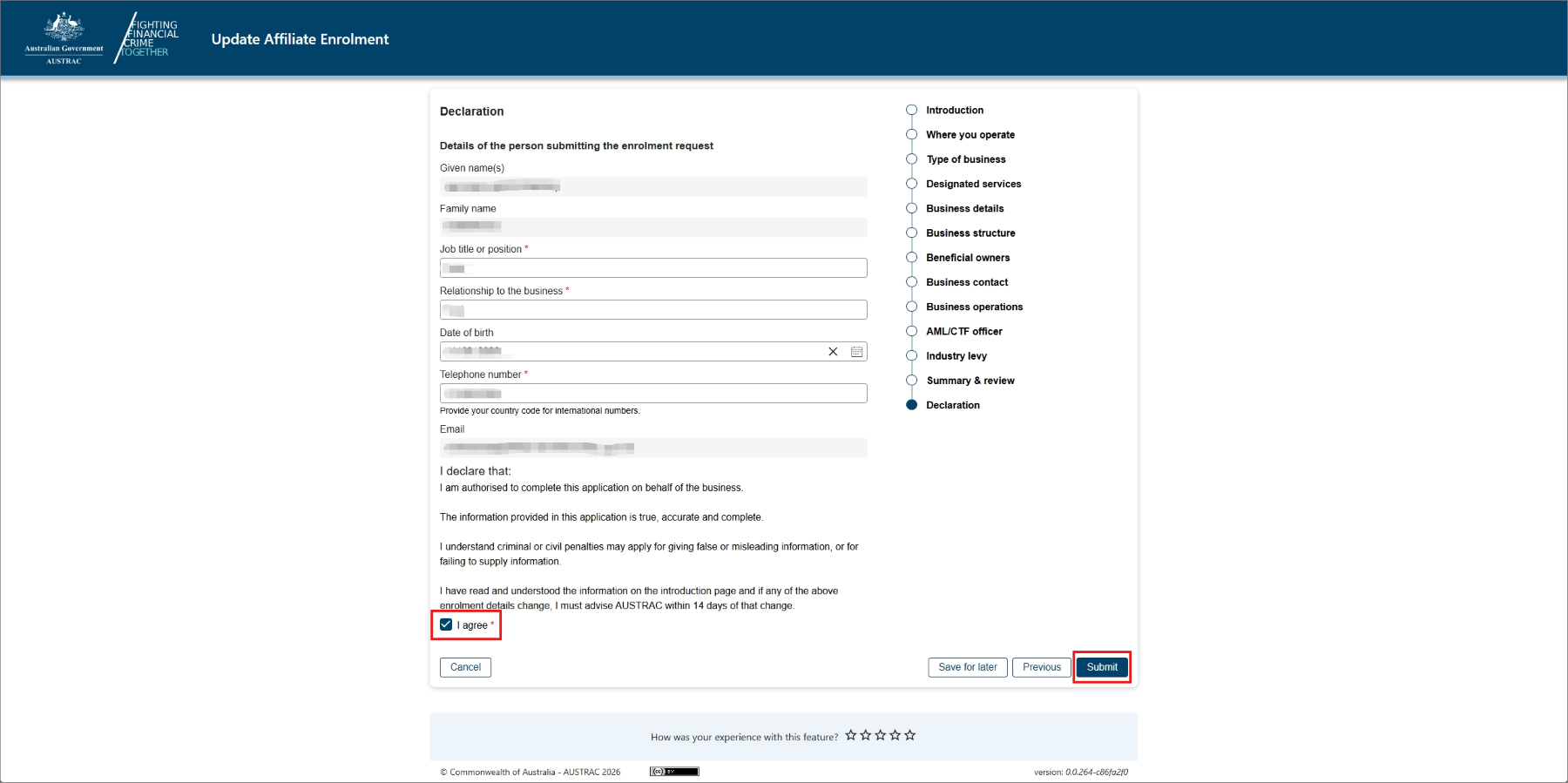Click the Save for later button
The width and height of the screenshot is (1568, 783).
point(967,667)
